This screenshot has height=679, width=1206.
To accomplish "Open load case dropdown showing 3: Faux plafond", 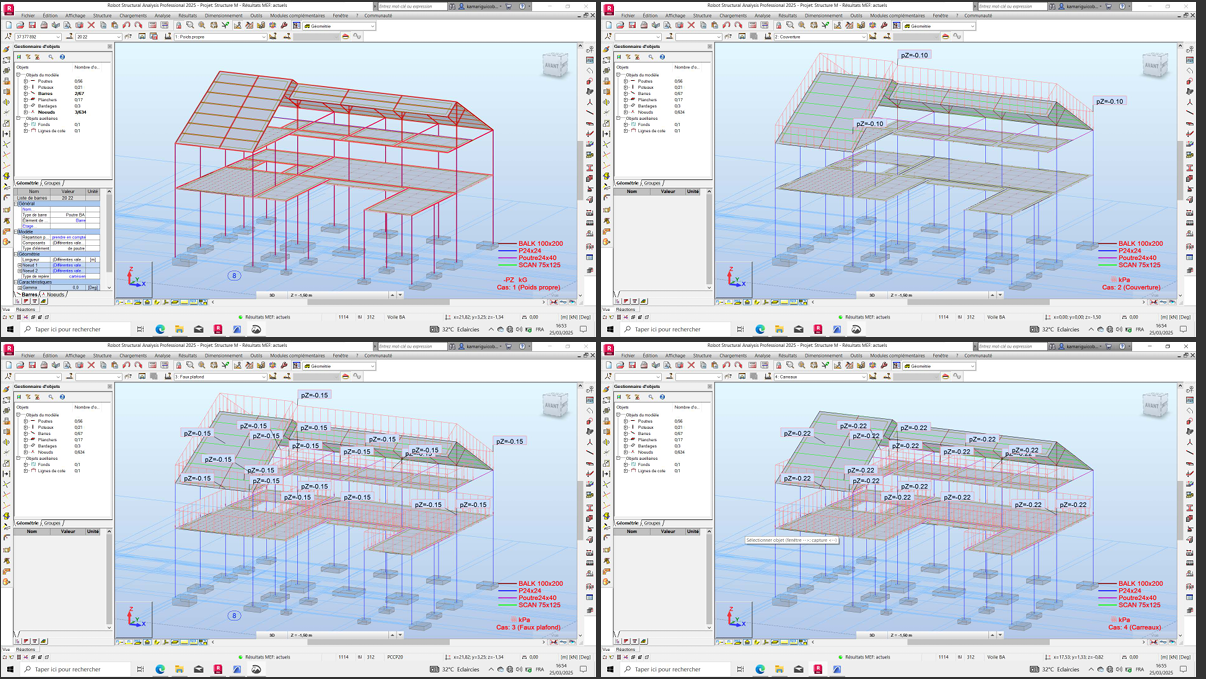I will (x=264, y=377).
